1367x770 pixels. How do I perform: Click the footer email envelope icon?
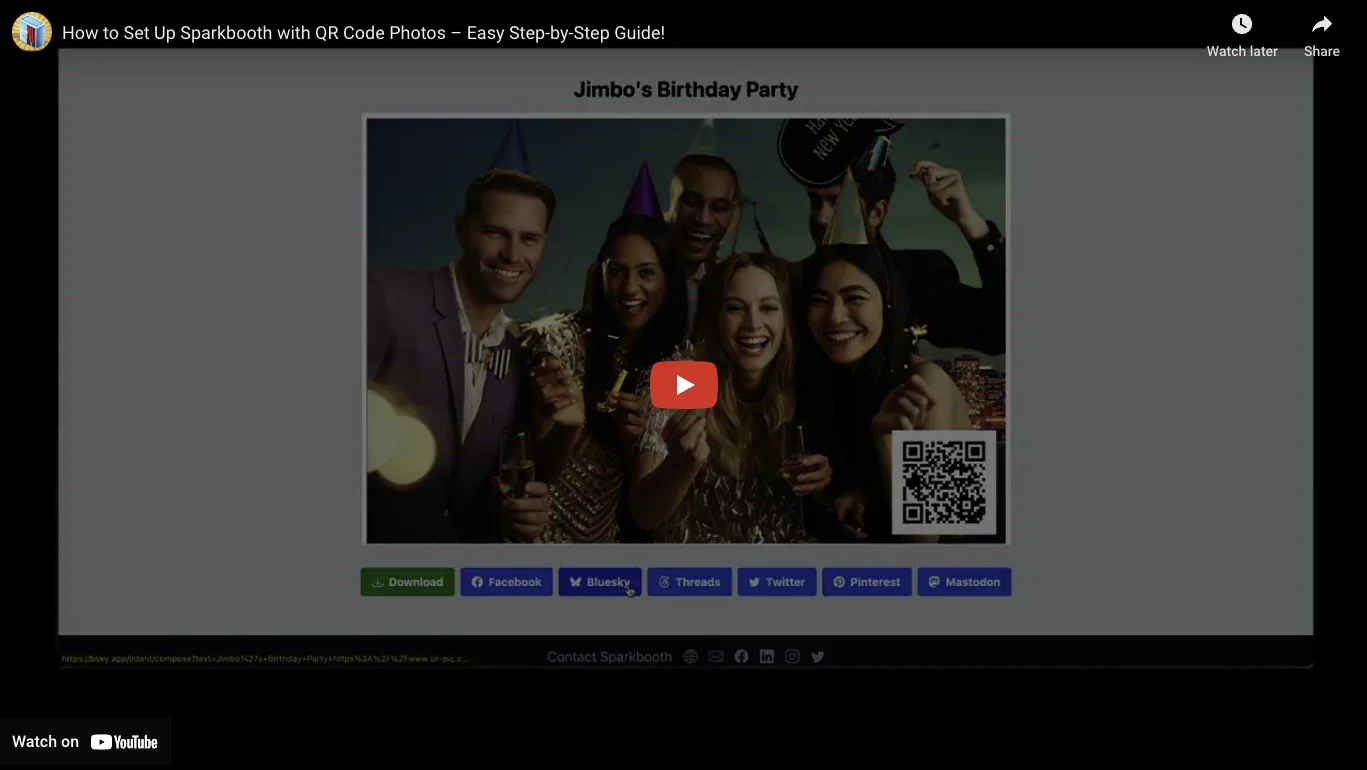(x=716, y=657)
